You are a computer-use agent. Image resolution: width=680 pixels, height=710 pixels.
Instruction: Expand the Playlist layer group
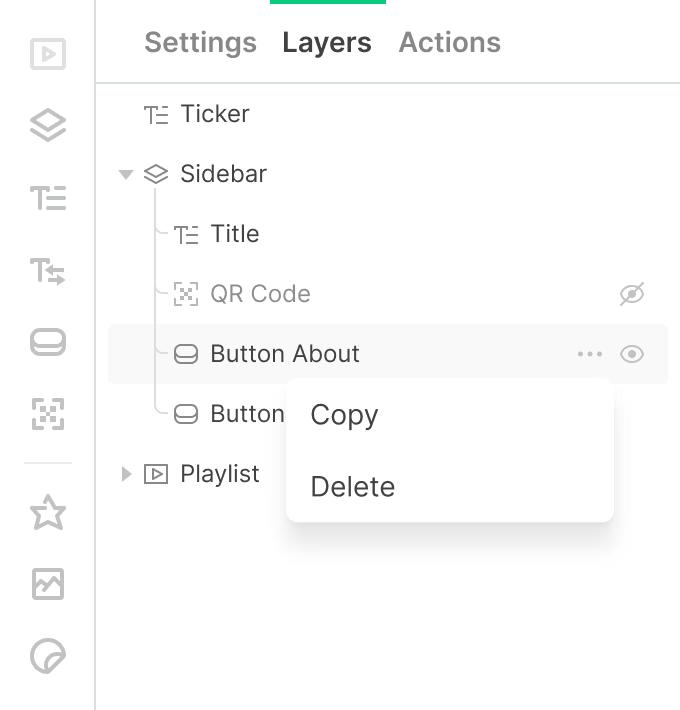126,474
